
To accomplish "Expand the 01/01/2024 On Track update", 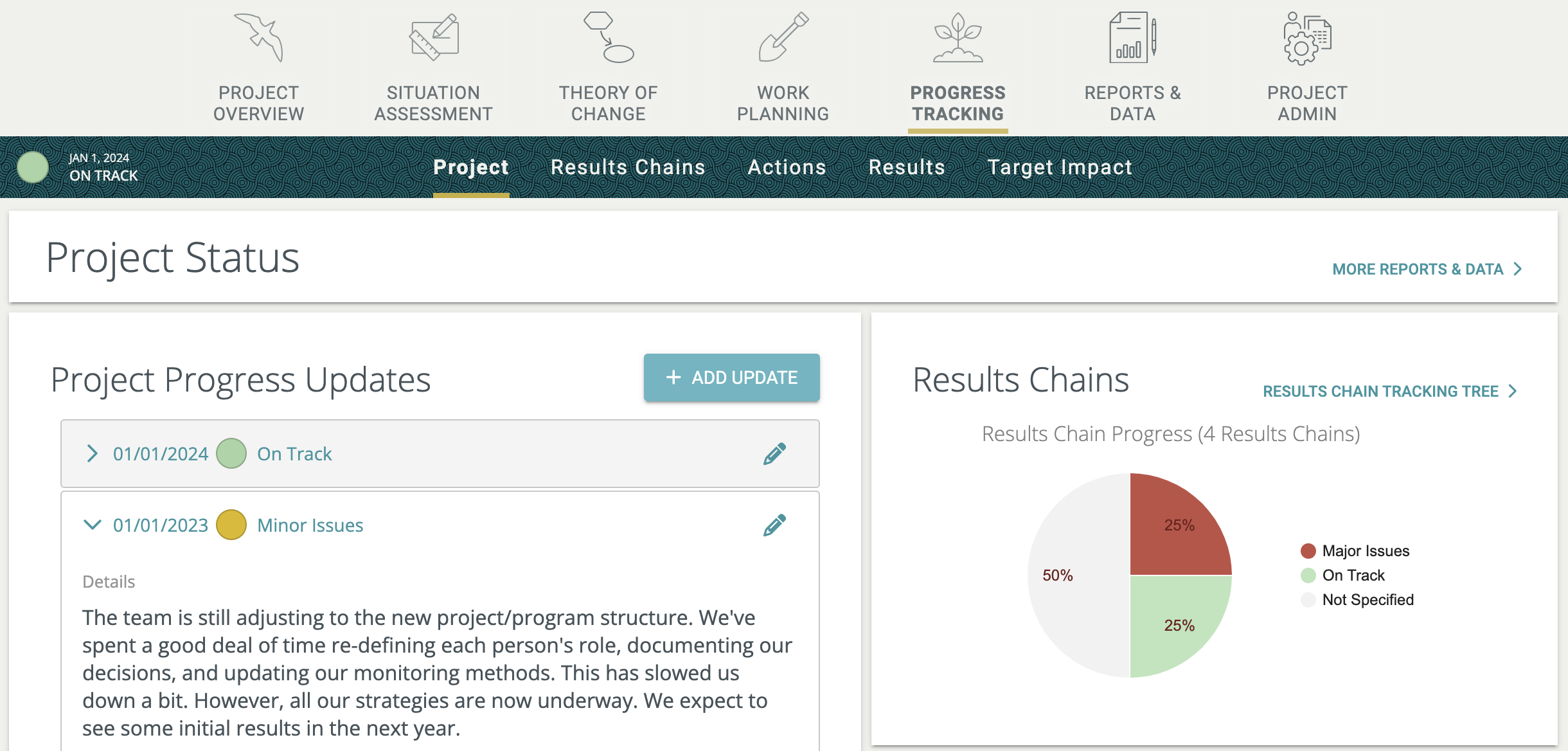I will point(93,454).
